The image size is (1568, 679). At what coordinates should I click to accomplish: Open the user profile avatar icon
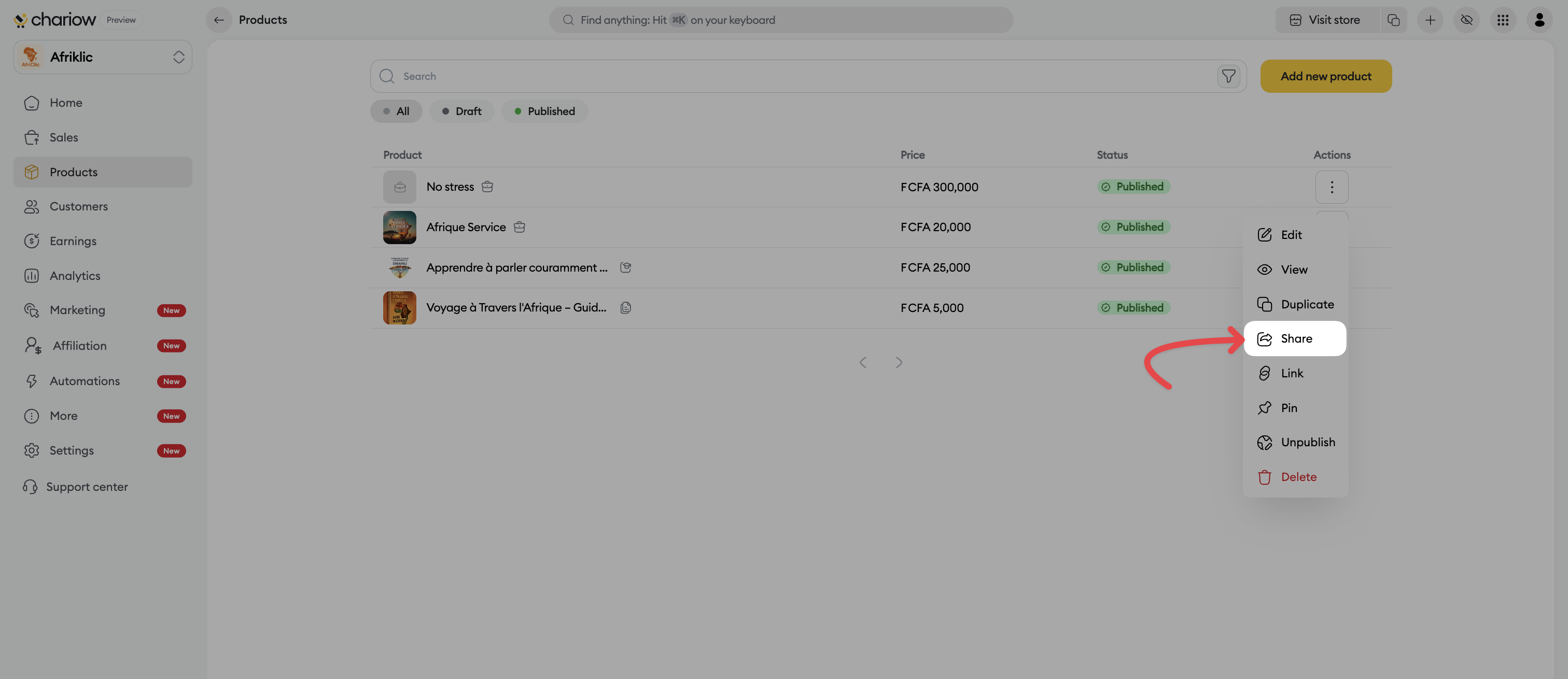[1539, 20]
